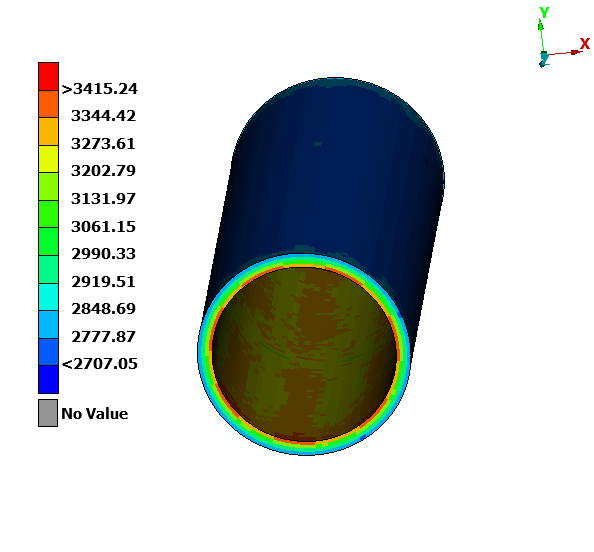Pick the green swatch between 3131.97 and 3061.15
Image resolution: width=594 pixels, height=552 pixels.
tap(48, 214)
